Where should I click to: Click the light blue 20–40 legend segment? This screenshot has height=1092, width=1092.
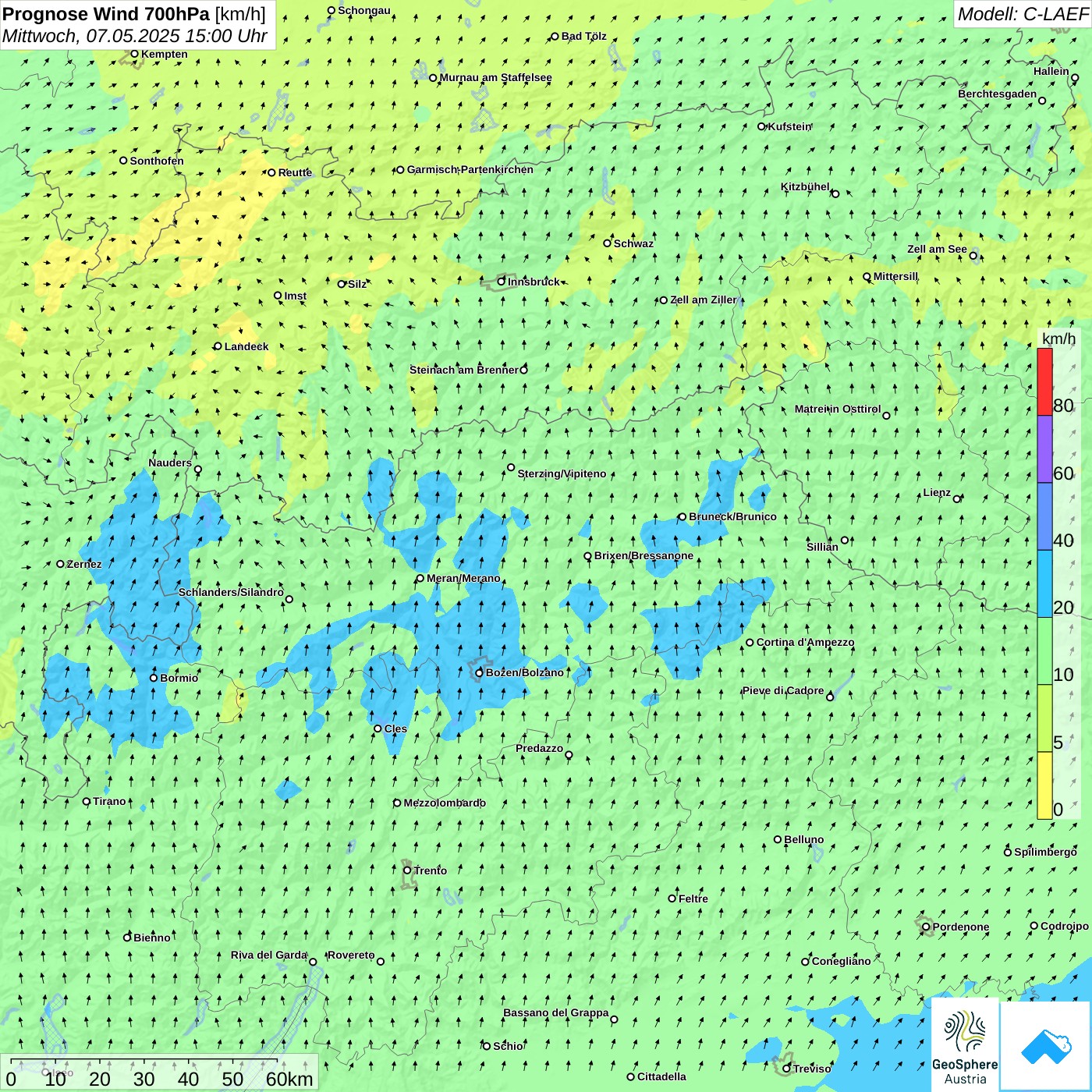pos(1044,584)
